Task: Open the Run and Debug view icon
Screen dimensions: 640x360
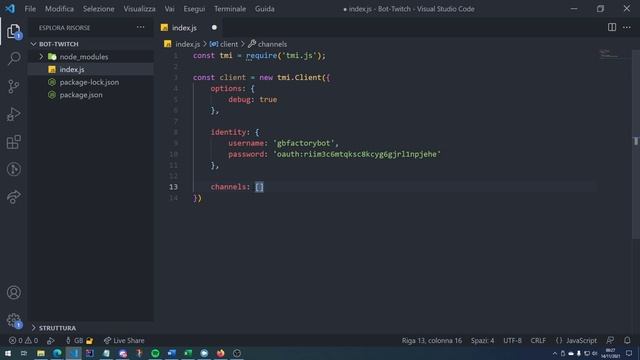Action: click(13, 114)
